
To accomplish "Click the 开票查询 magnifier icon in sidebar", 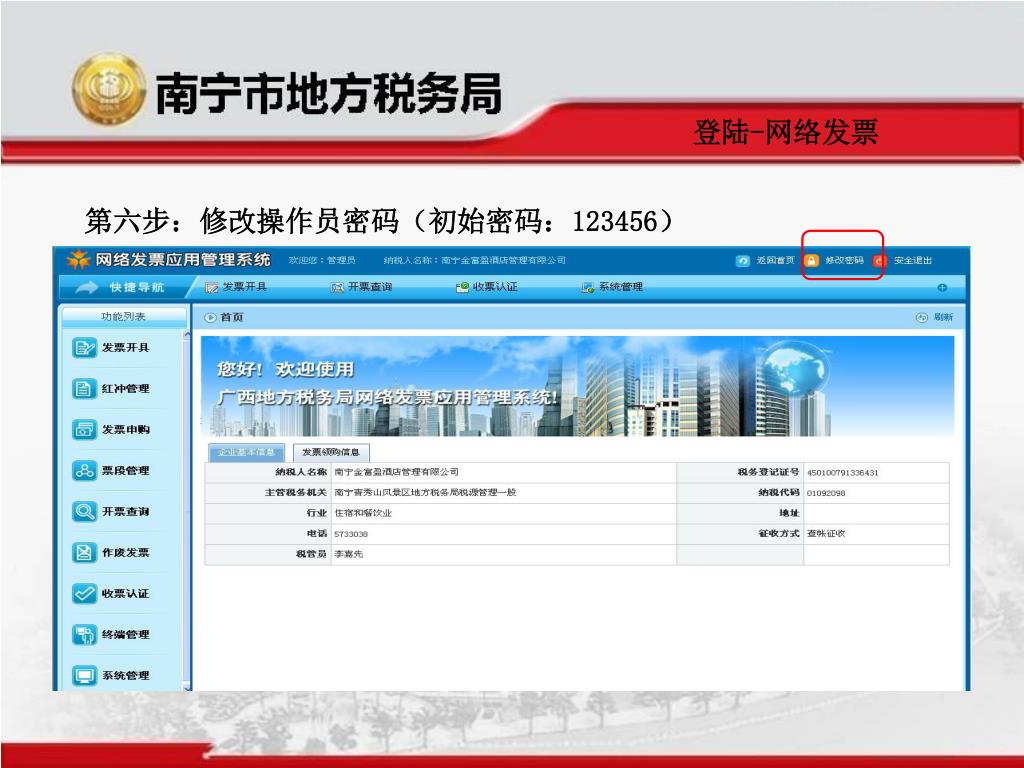I will 84,511.
